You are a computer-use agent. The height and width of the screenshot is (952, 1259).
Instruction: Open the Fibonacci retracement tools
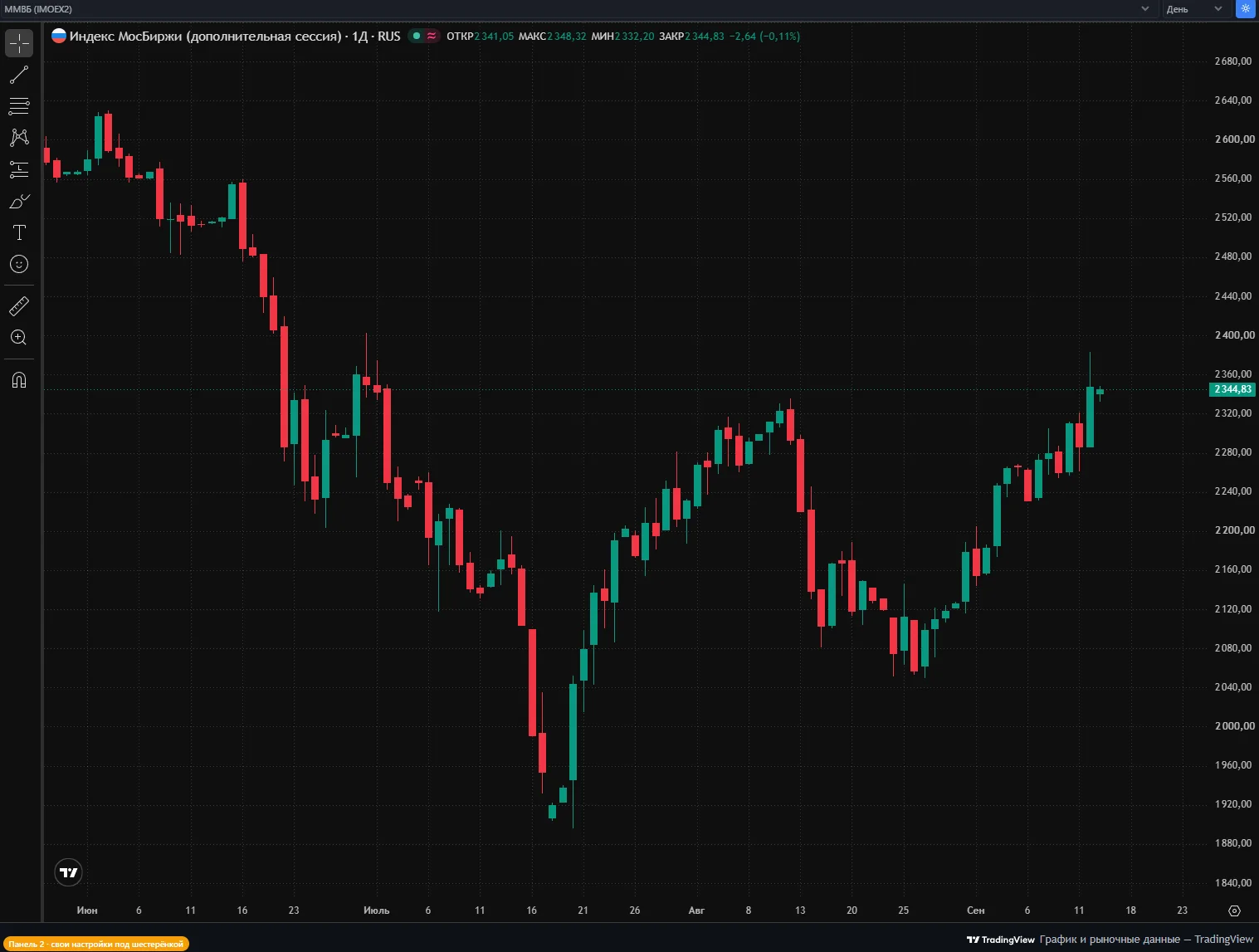point(19,106)
